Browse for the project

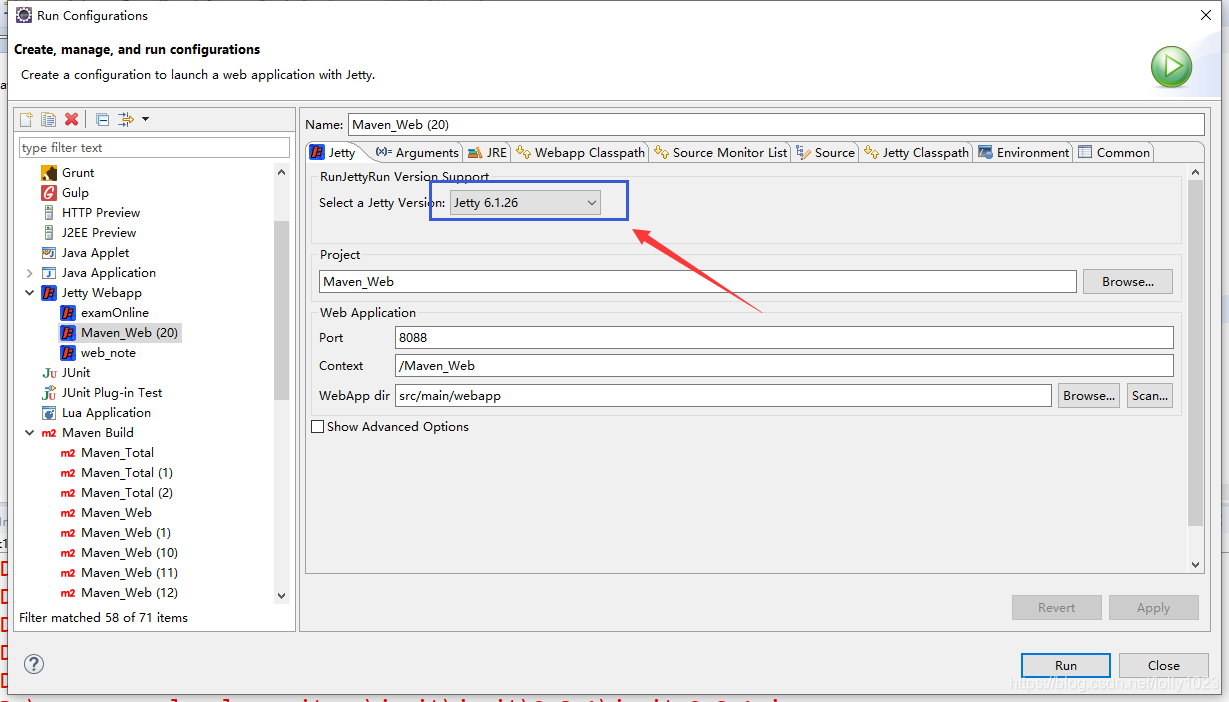pyautogui.click(x=1128, y=282)
